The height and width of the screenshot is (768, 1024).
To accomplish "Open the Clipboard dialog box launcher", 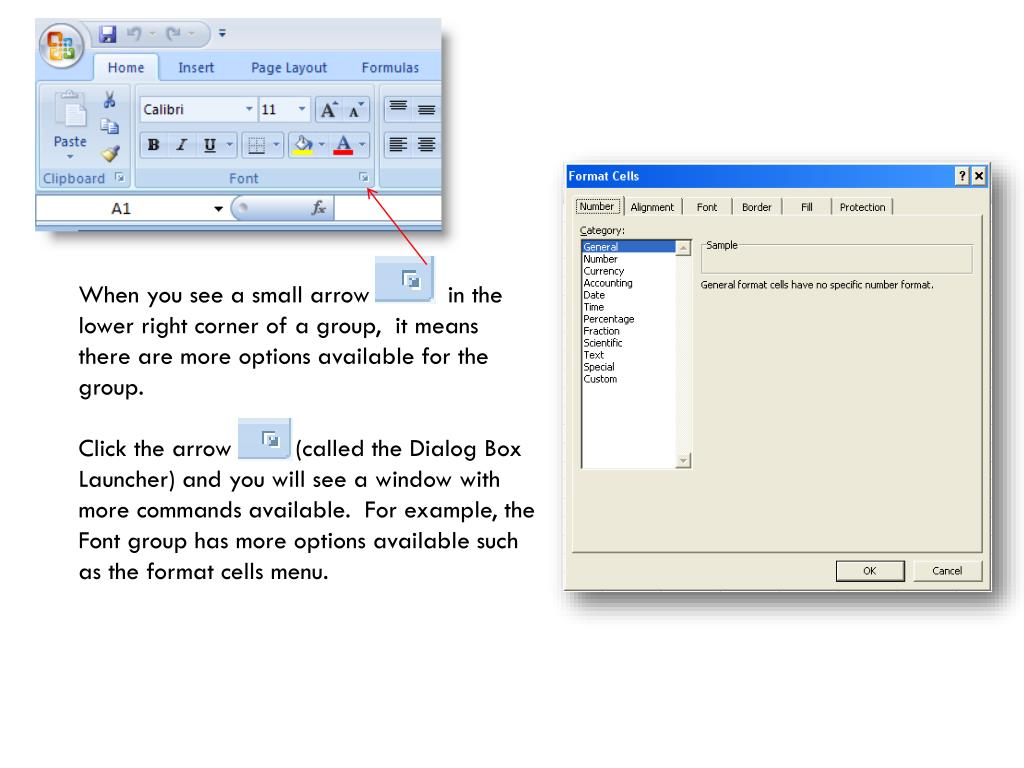I will click(120, 177).
